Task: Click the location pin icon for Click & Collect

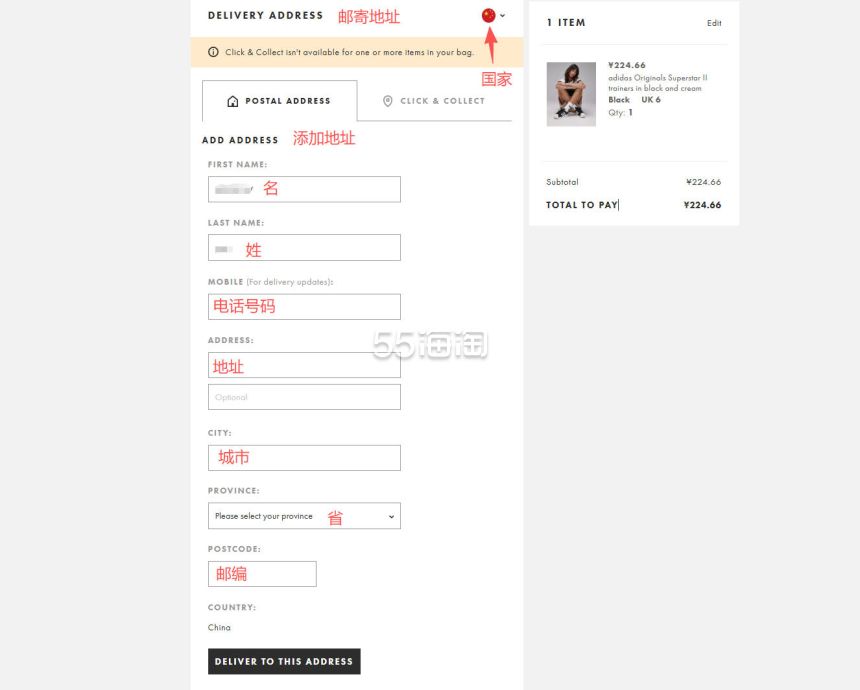Action: pyautogui.click(x=388, y=101)
